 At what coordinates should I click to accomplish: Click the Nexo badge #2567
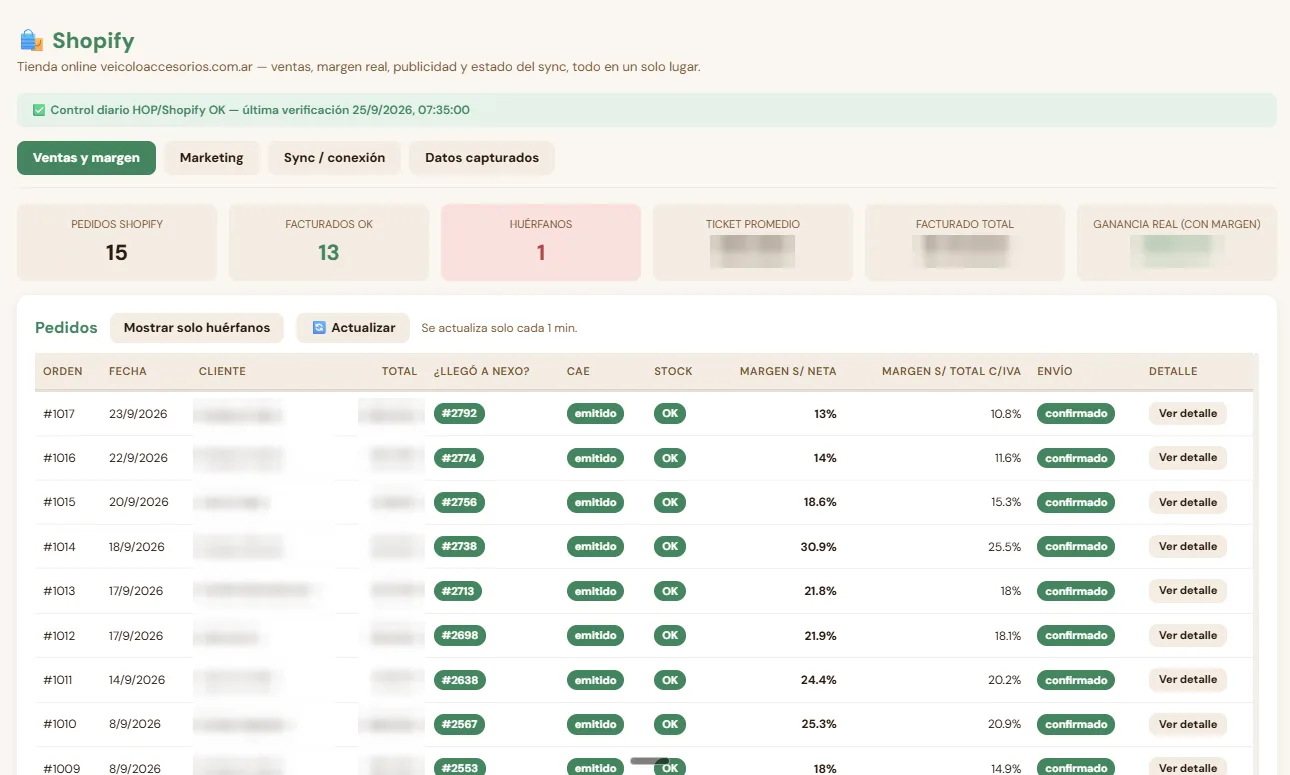(x=459, y=724)
